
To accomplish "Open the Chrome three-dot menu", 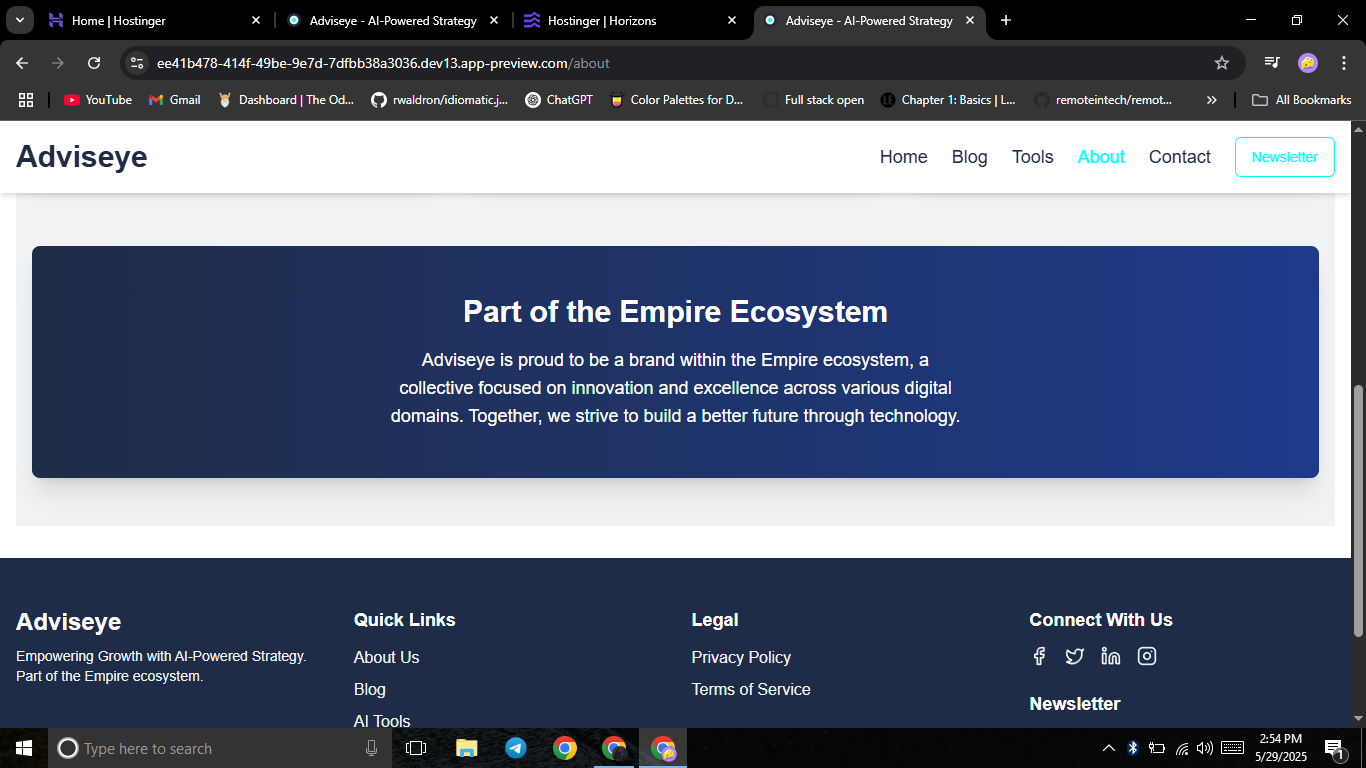I will click(x=1343, y=63).
